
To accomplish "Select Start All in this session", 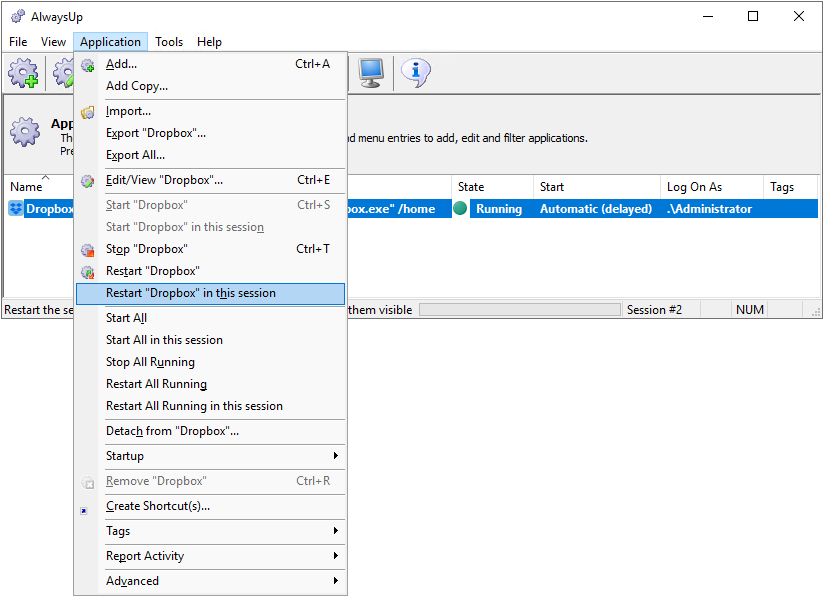I will pos(210,340).
